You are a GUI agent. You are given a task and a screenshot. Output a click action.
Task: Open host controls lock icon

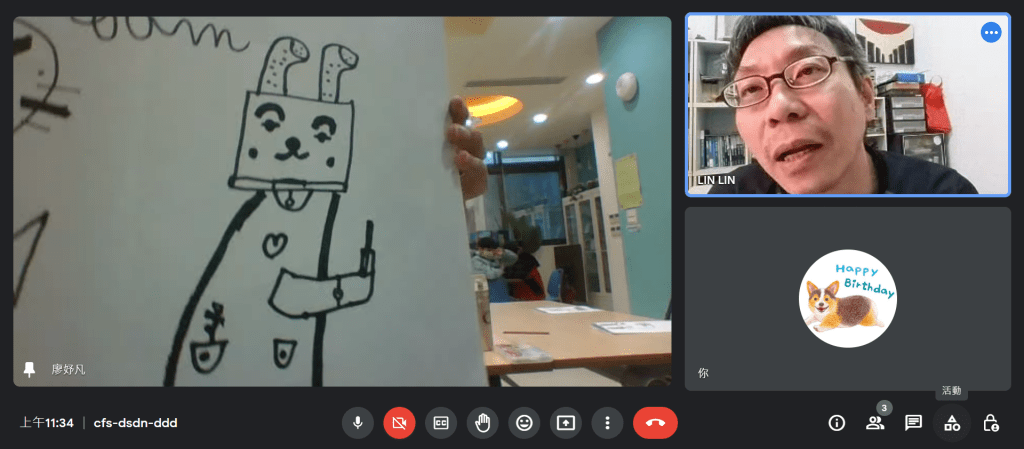tap(990, 423)
